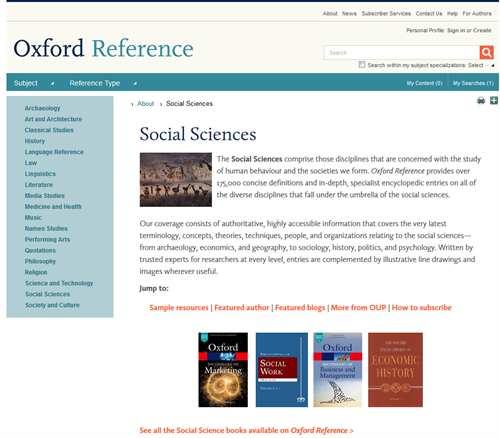Image resolution: width=500 pixels, height=438 pixels.
Task: Enable search within my subject specializations checkbox
Action: tap(362, 65)
